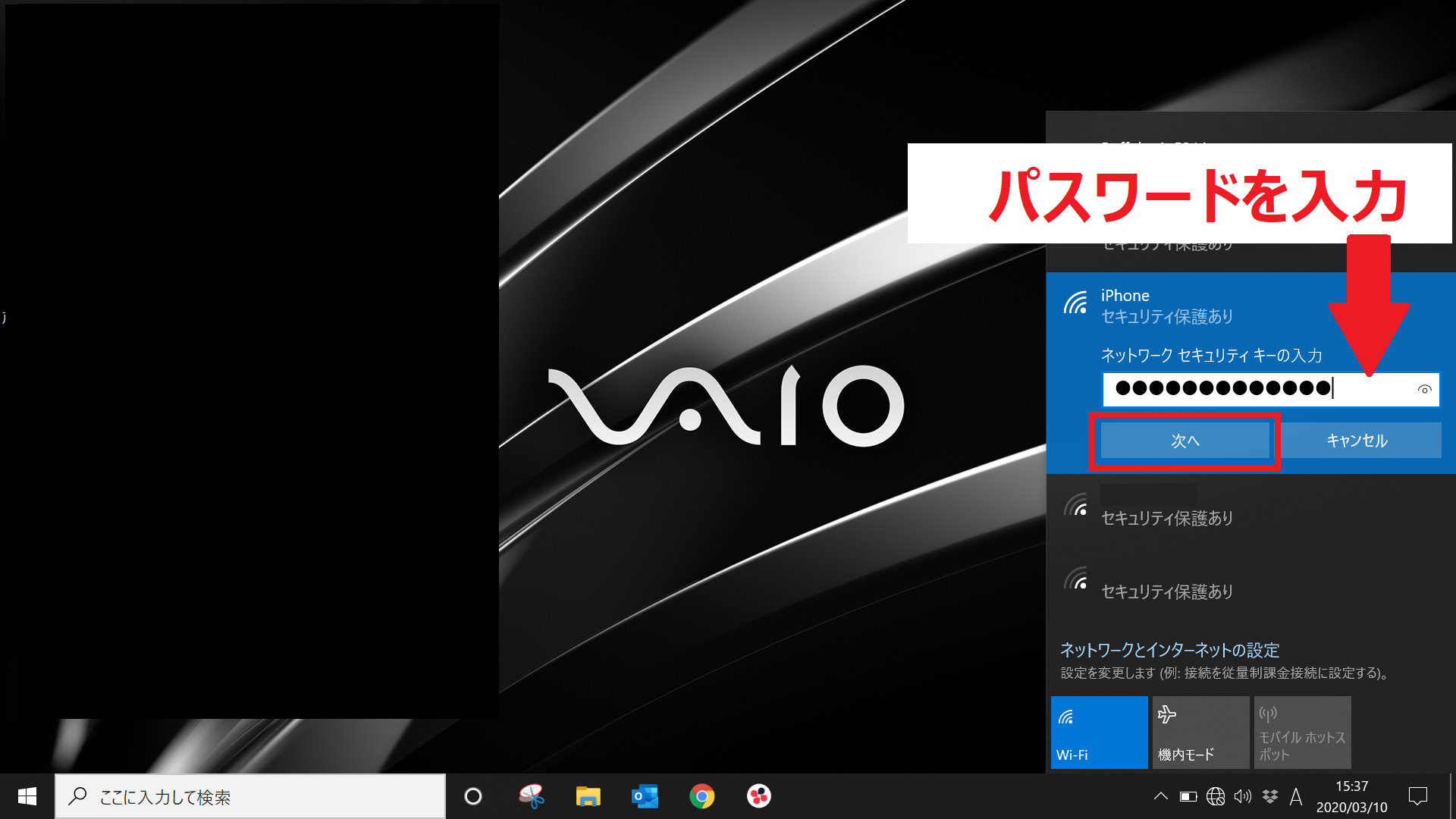Toggle the Wi-Fi quick action tile
The image size is (1456, 819).
coord(1099,733)
